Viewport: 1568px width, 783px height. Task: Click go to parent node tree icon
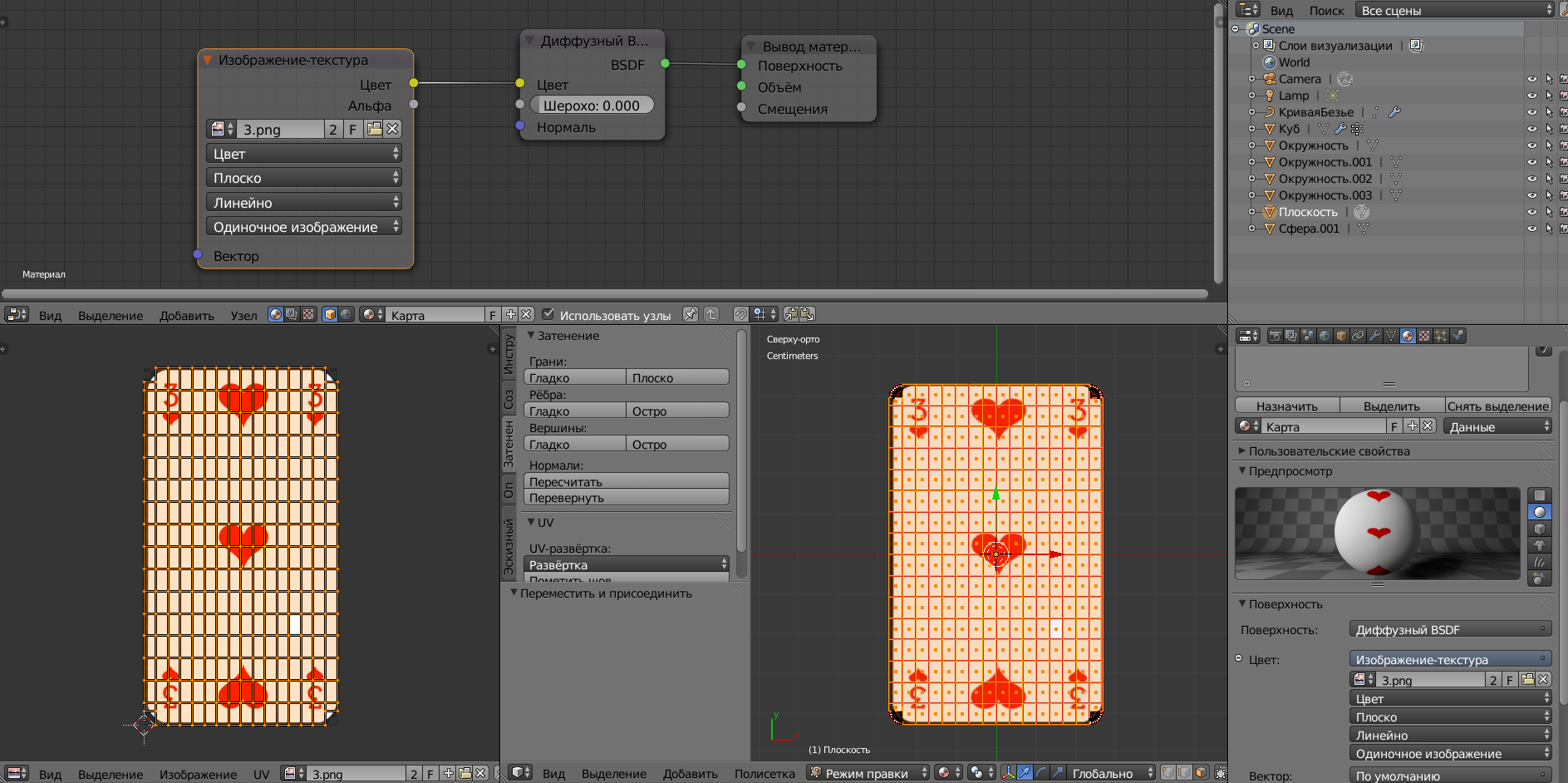point(711,314)
